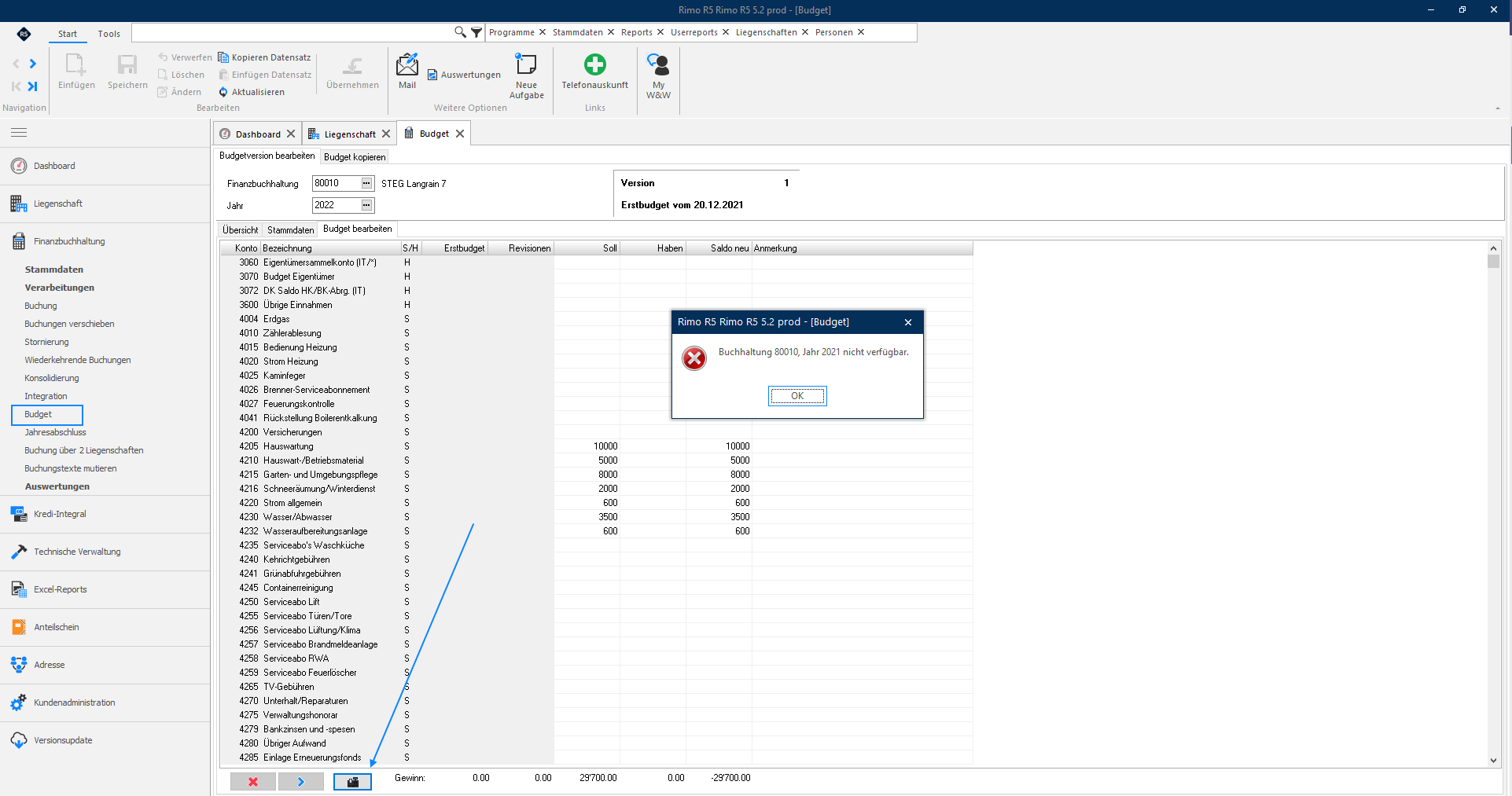Click the red X cancel button below the table
The width and height of the screenshot is (1512, 796).
coord(253,781)
